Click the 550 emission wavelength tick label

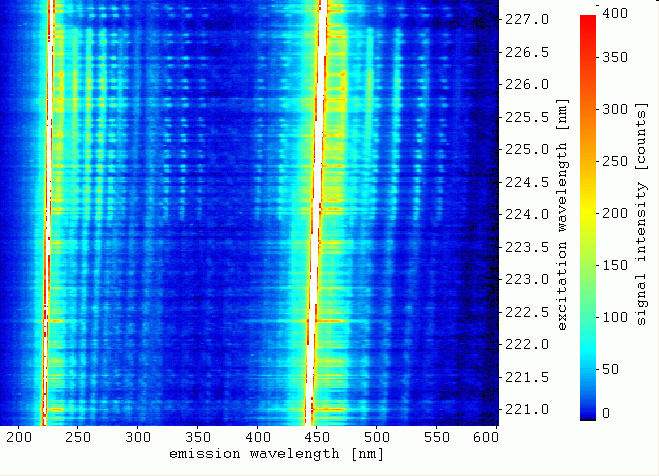click(x=436, y=437)
